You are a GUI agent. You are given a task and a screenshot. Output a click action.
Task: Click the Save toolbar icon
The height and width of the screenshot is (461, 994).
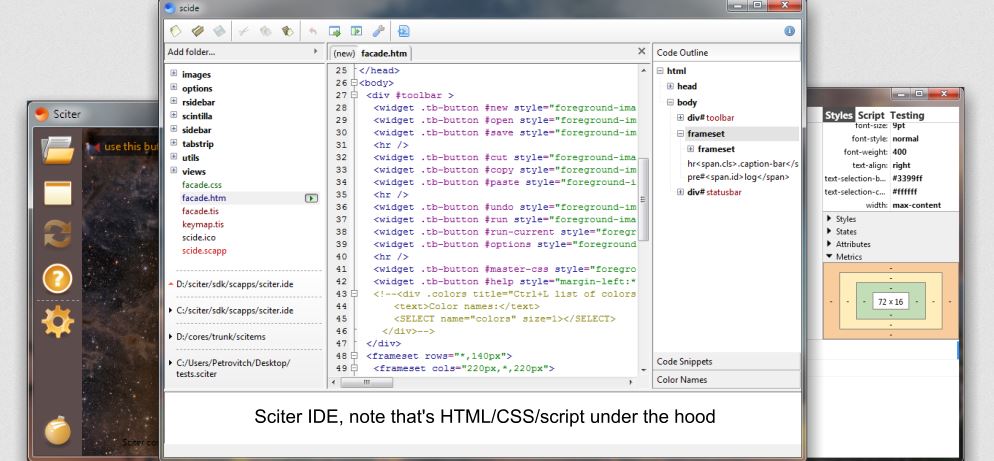point(219,30)
